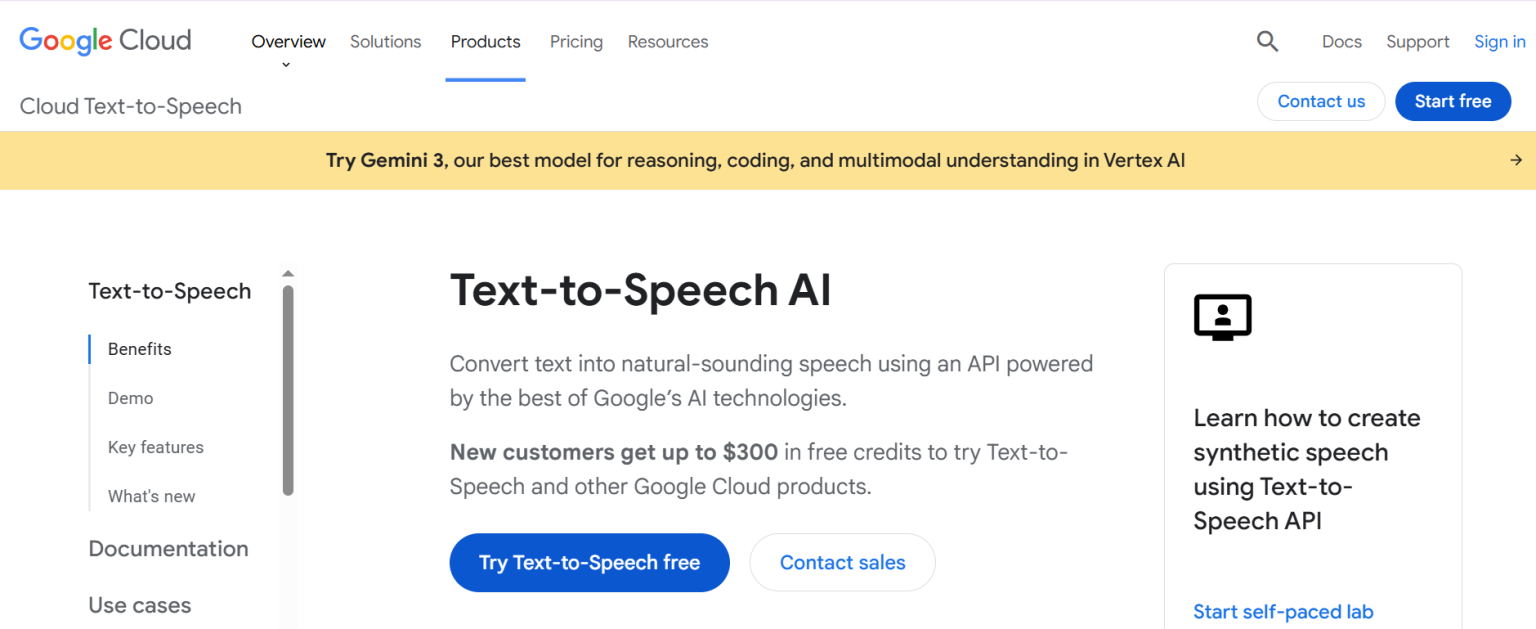Go to the Pricing page
Image resolution: width=1536 pixels, height=629 pixels.
[576, 42]
